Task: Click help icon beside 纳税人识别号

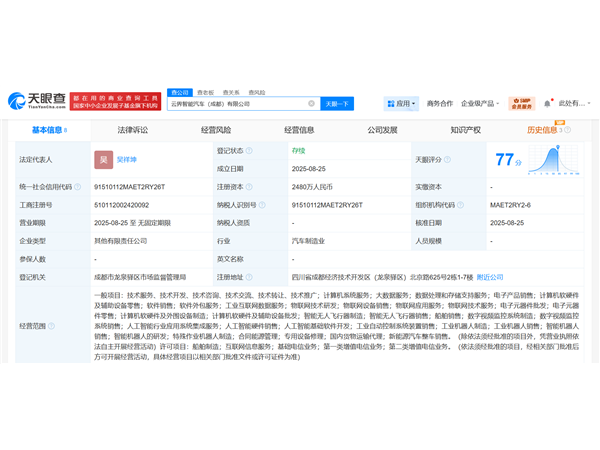Action: coord(262,205)
